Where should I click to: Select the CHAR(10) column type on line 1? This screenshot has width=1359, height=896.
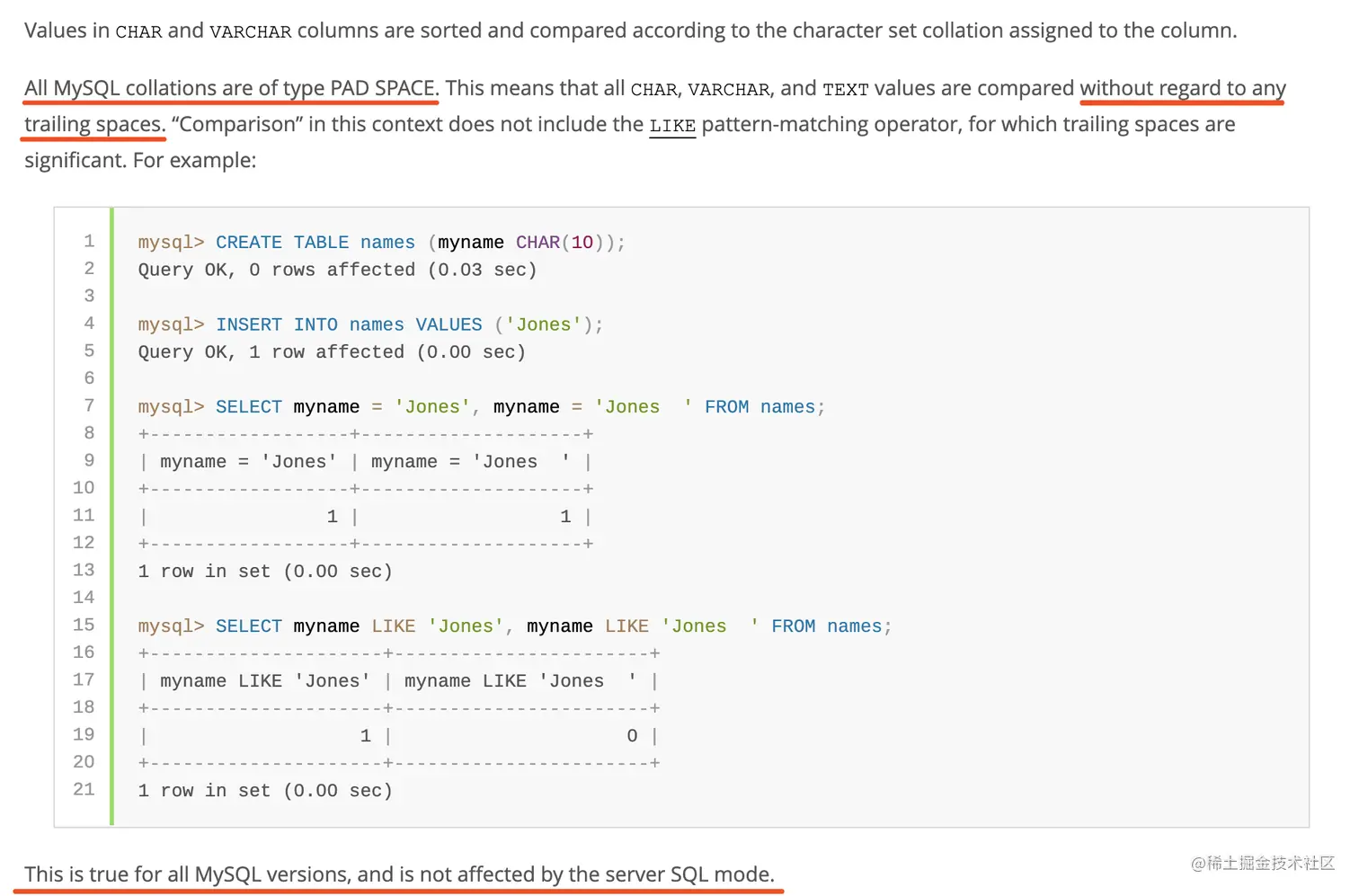(555, 243)
